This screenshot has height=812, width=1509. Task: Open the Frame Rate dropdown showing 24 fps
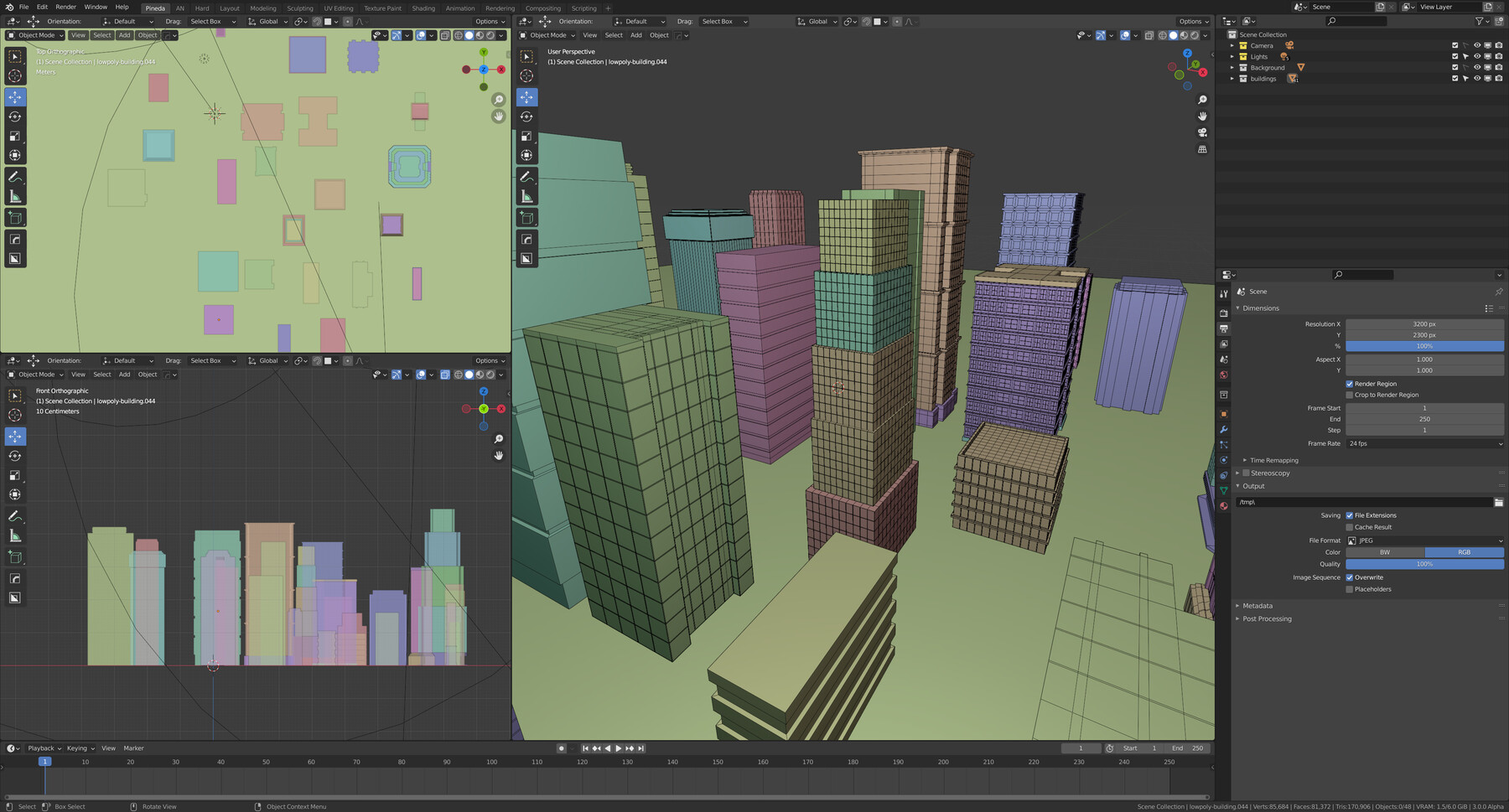(1423, 443)
